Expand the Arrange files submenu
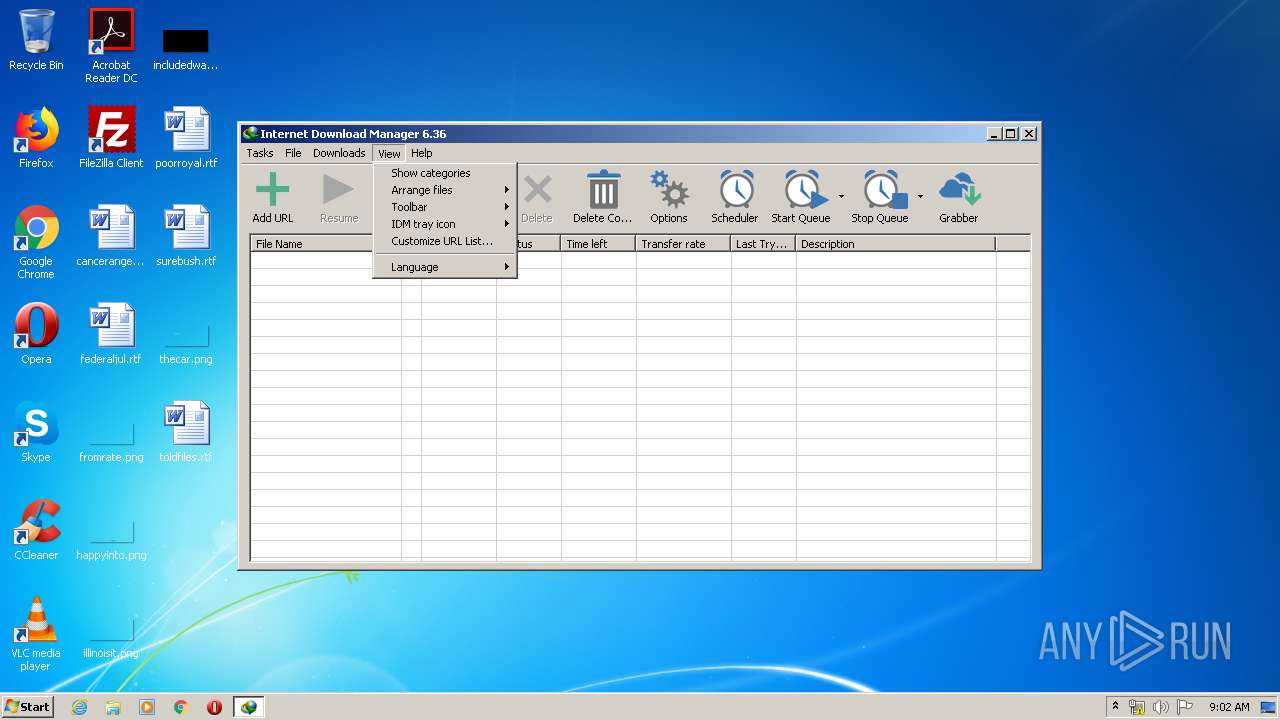The image size is (1280, 720). point(445,190)
